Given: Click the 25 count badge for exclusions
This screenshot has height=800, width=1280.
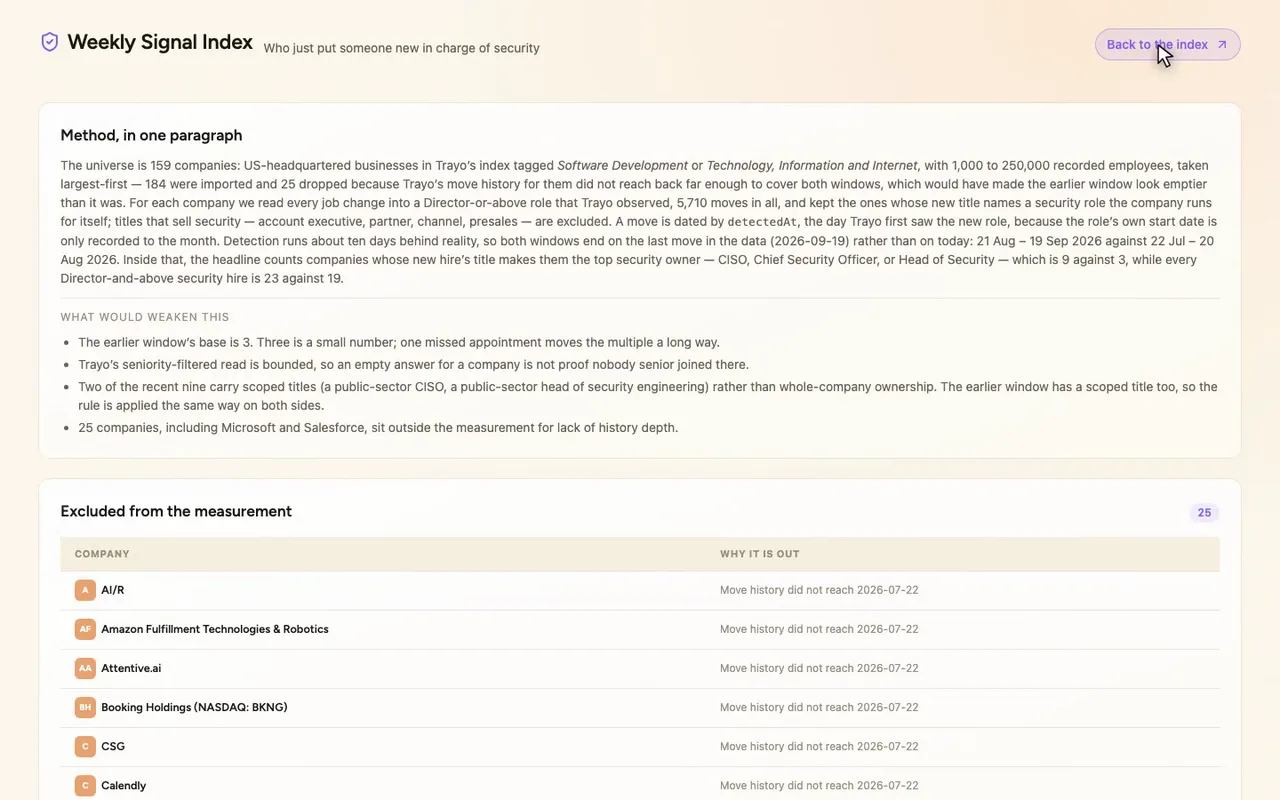Looking at the screenshot, I should (x=1204, y=512).
